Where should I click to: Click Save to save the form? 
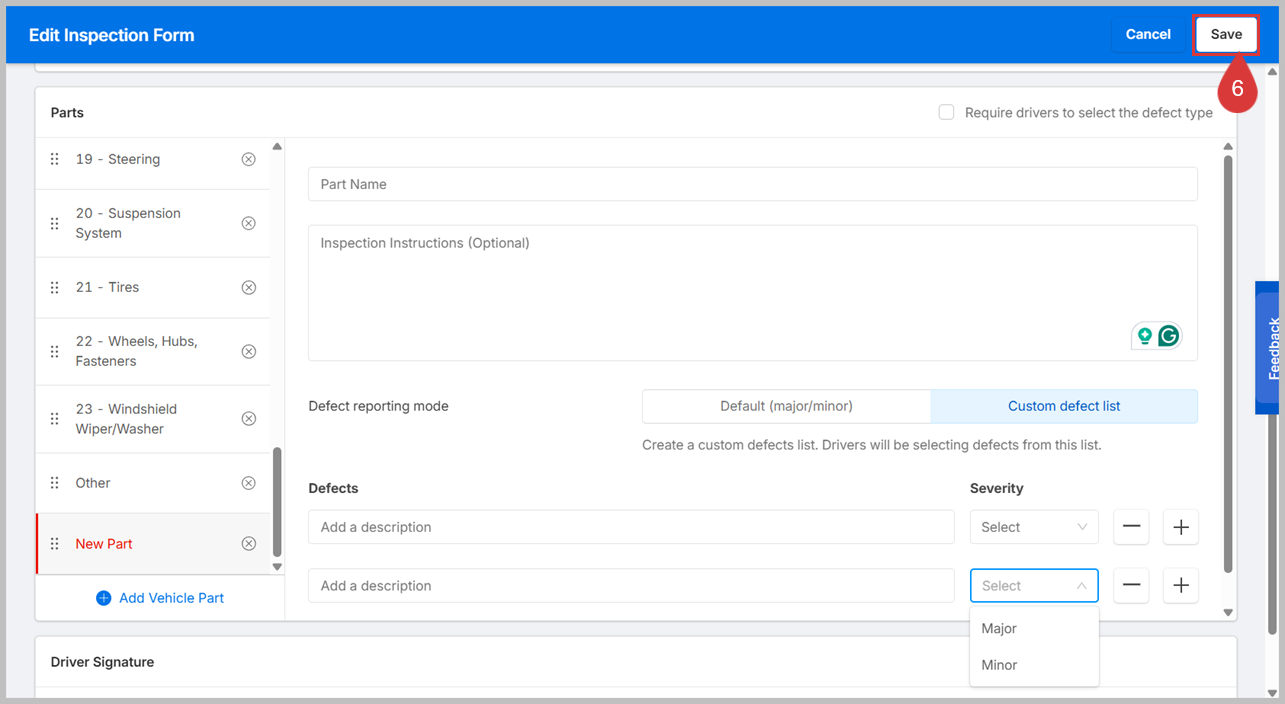1226,34
